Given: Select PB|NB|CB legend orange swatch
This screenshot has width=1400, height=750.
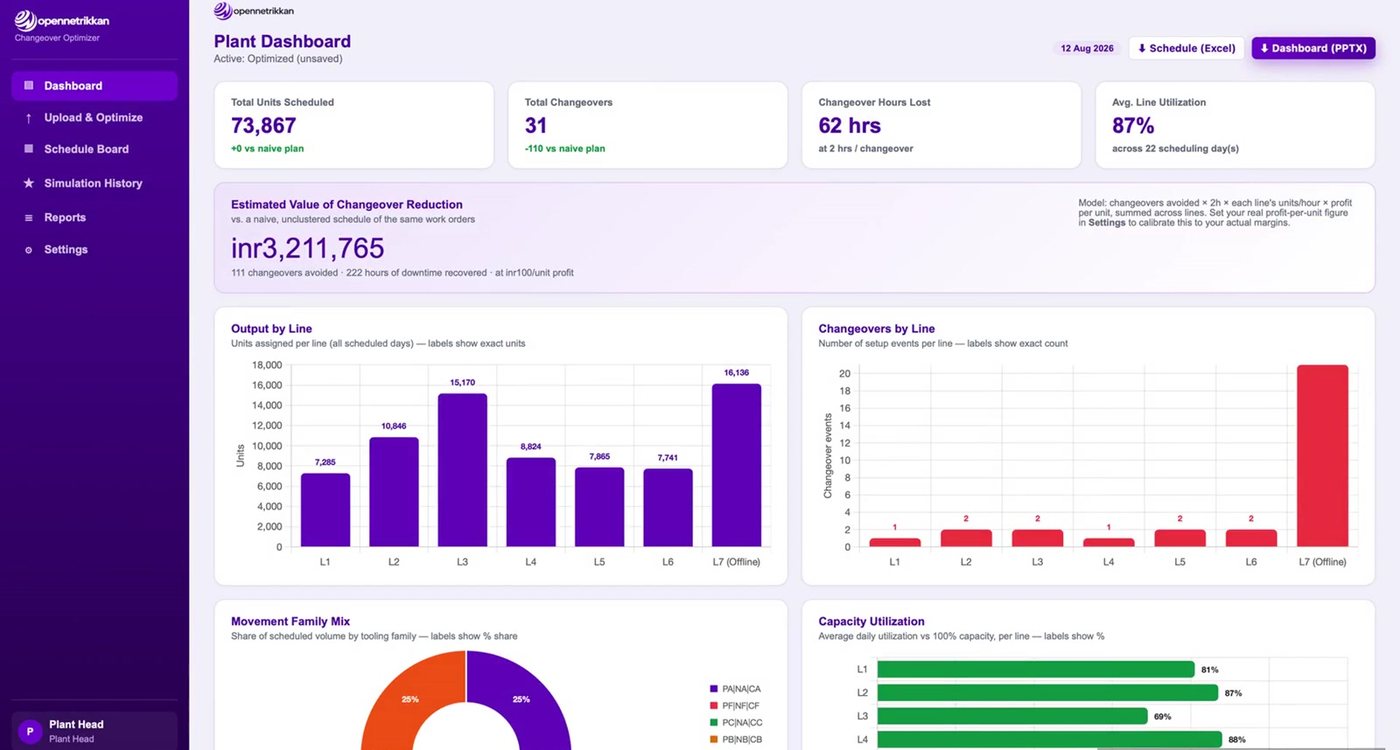Looking at the screenshot, I should 713,739.
